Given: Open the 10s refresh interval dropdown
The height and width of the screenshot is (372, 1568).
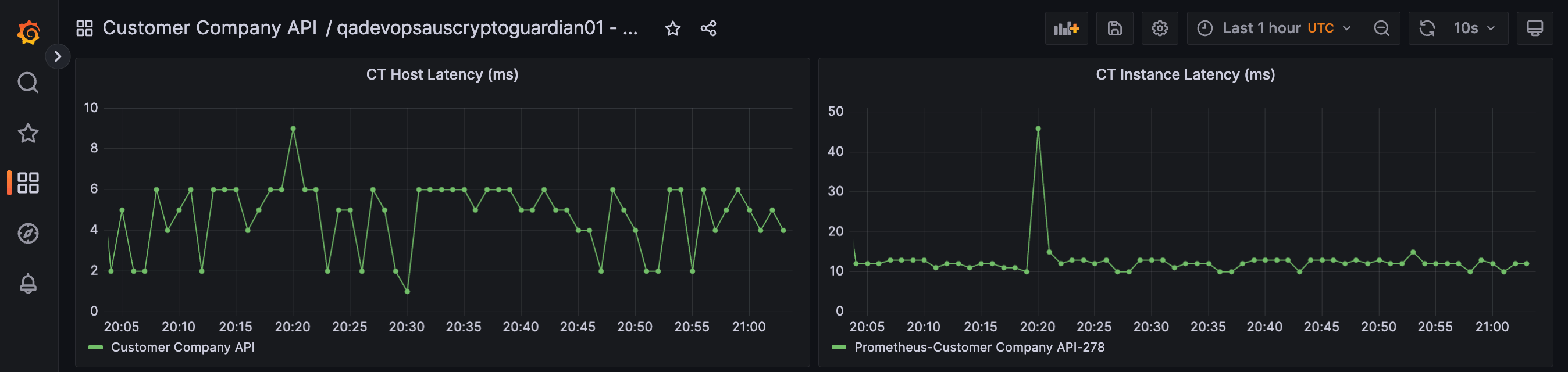Looking at the screenshot, I should [x=1476, y=28].
